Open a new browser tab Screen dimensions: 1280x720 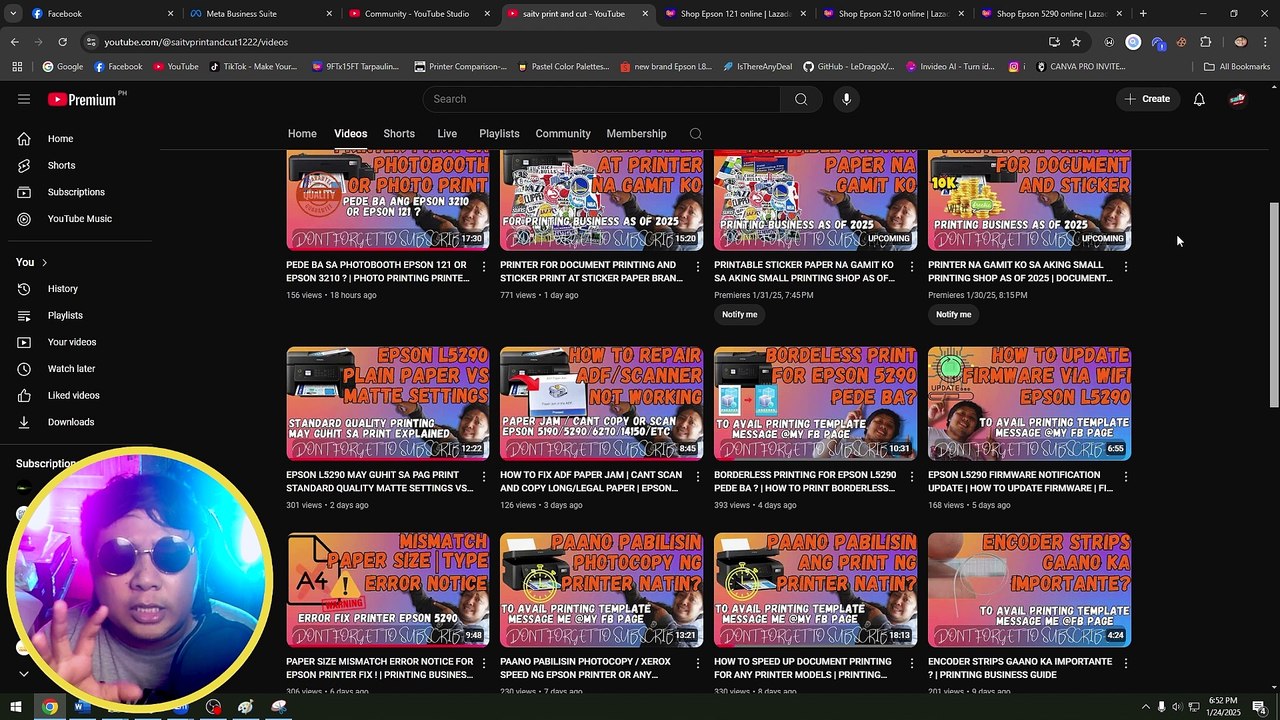pyautogui.click(x=1143, y=14)
